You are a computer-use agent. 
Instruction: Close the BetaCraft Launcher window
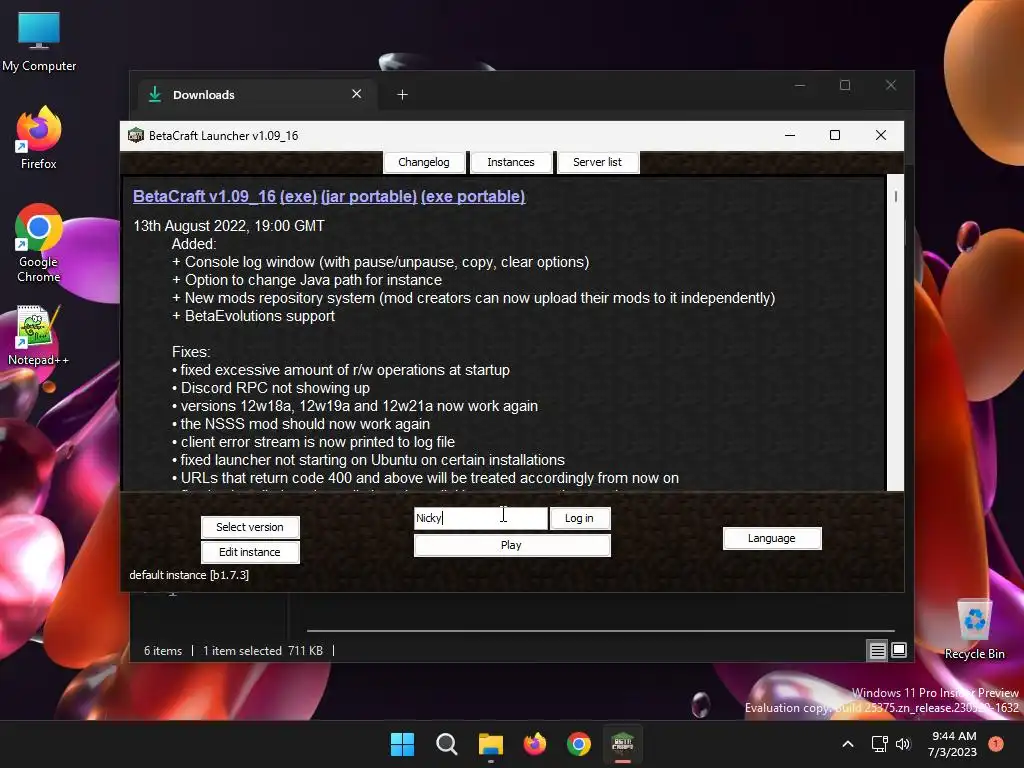(x=880, y=135)
